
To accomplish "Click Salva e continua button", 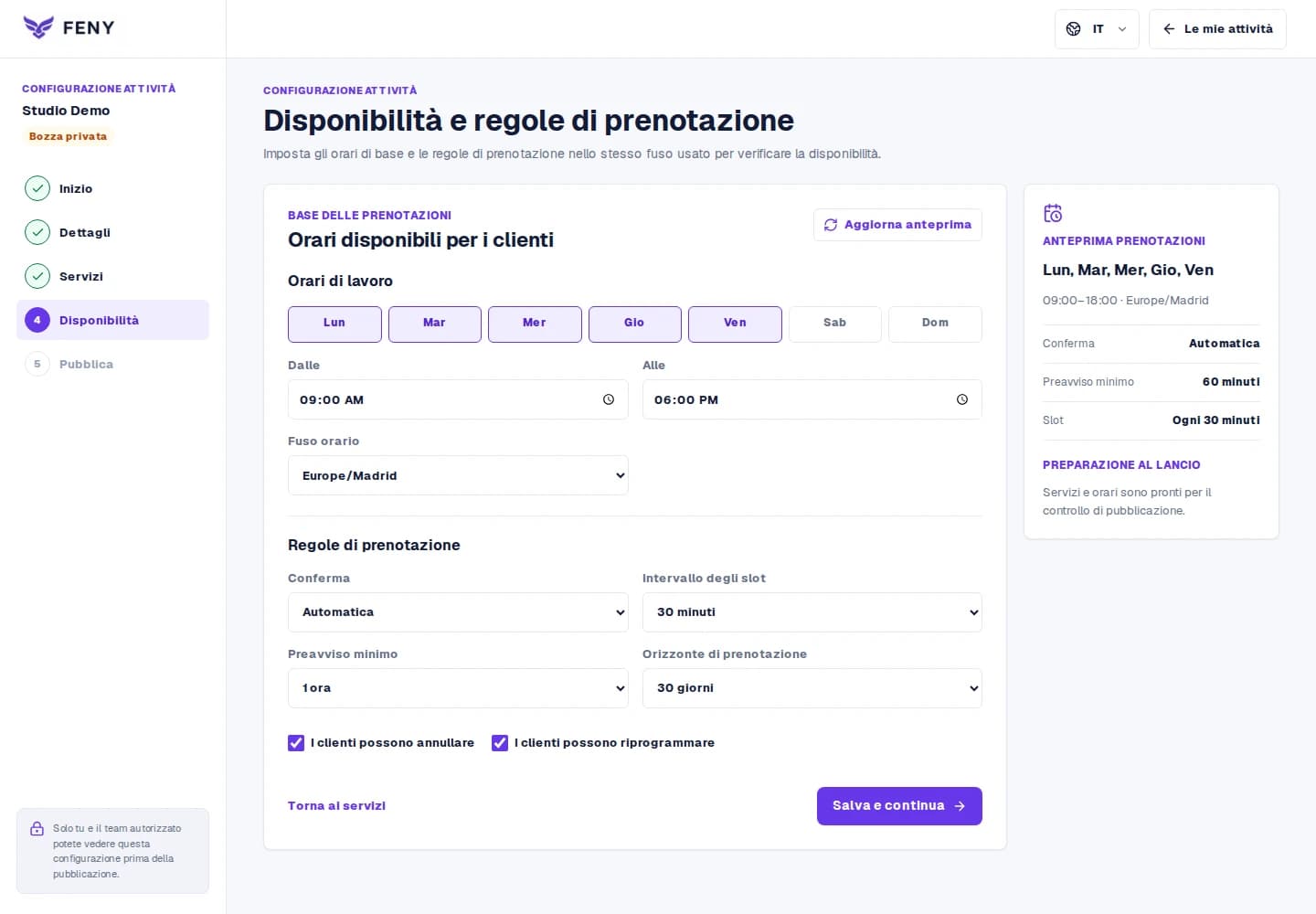I will [x=899, y=806].
